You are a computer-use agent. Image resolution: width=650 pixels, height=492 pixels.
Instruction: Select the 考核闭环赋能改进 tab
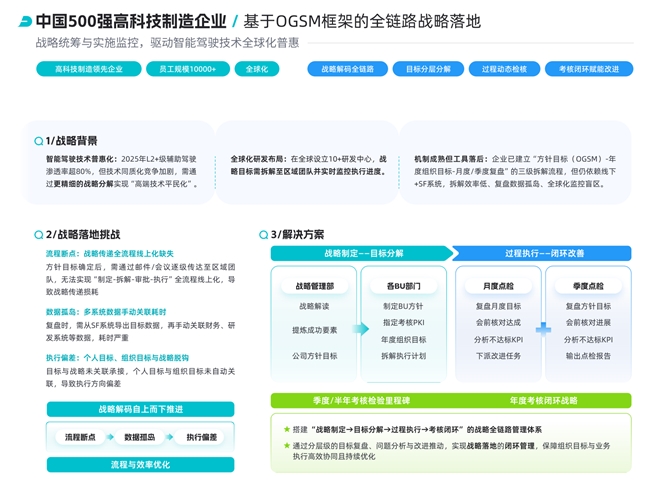click(x=589, y=69)
